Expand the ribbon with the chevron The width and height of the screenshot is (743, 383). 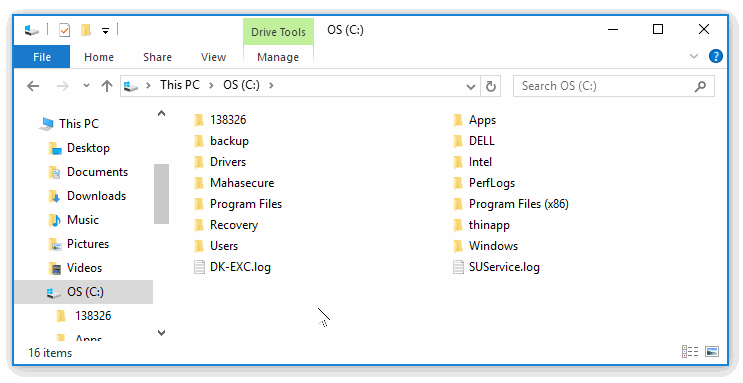694,56
